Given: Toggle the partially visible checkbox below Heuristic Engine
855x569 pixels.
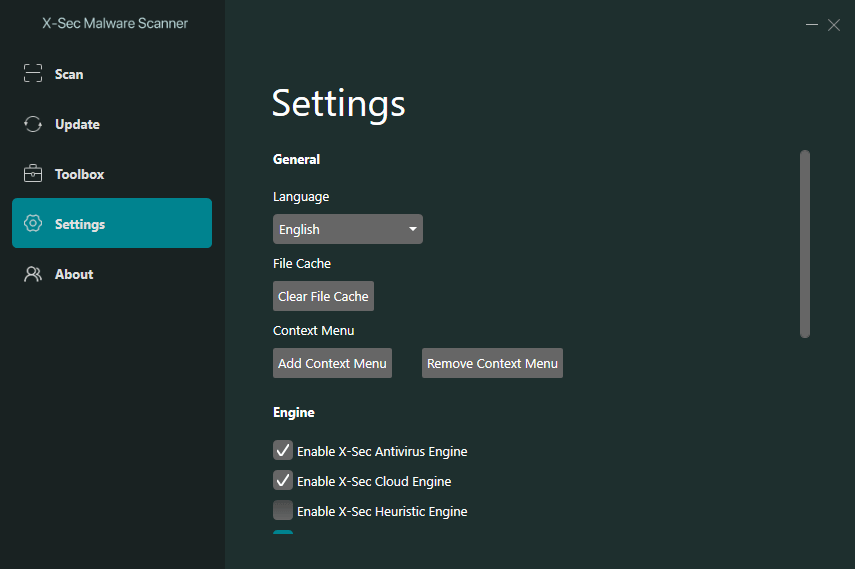Looking at the screenshot, I should pos(283,532).
